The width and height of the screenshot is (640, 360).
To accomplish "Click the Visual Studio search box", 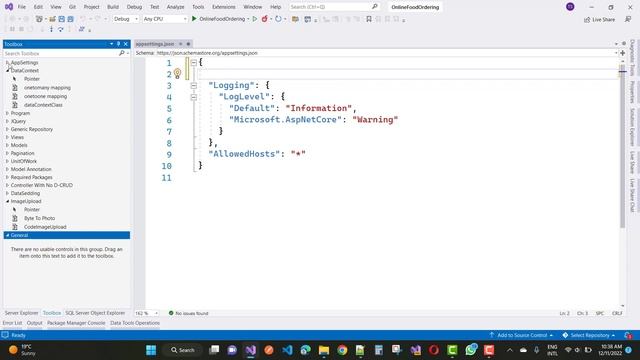I will pos(334,7).
